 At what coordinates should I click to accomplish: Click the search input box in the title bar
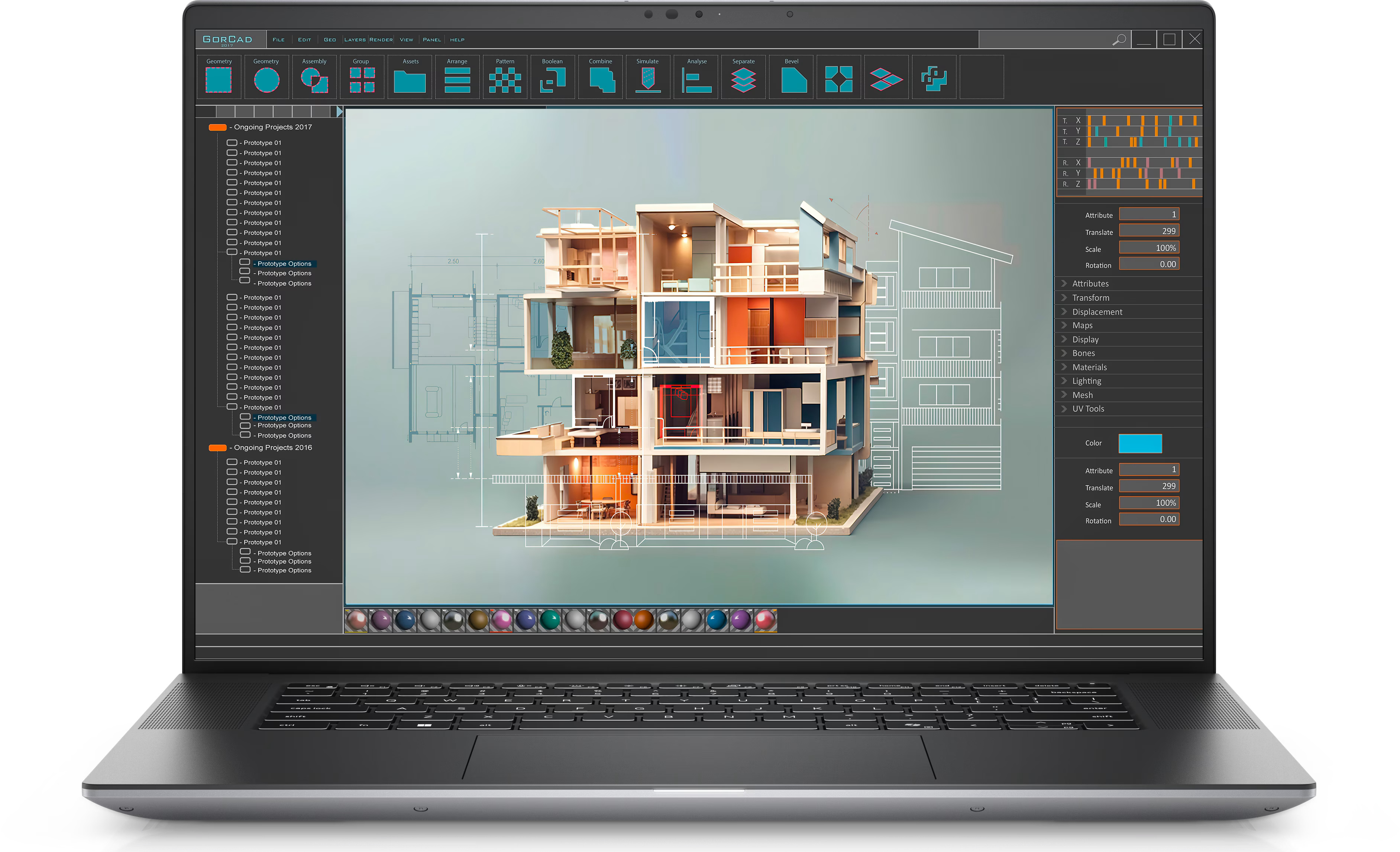click(x=1054, y=39)
